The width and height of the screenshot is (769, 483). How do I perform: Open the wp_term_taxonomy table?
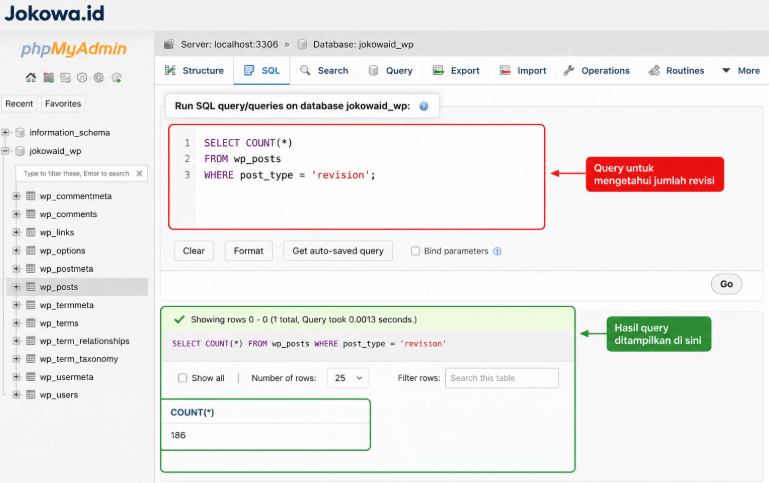pos(79,359)
